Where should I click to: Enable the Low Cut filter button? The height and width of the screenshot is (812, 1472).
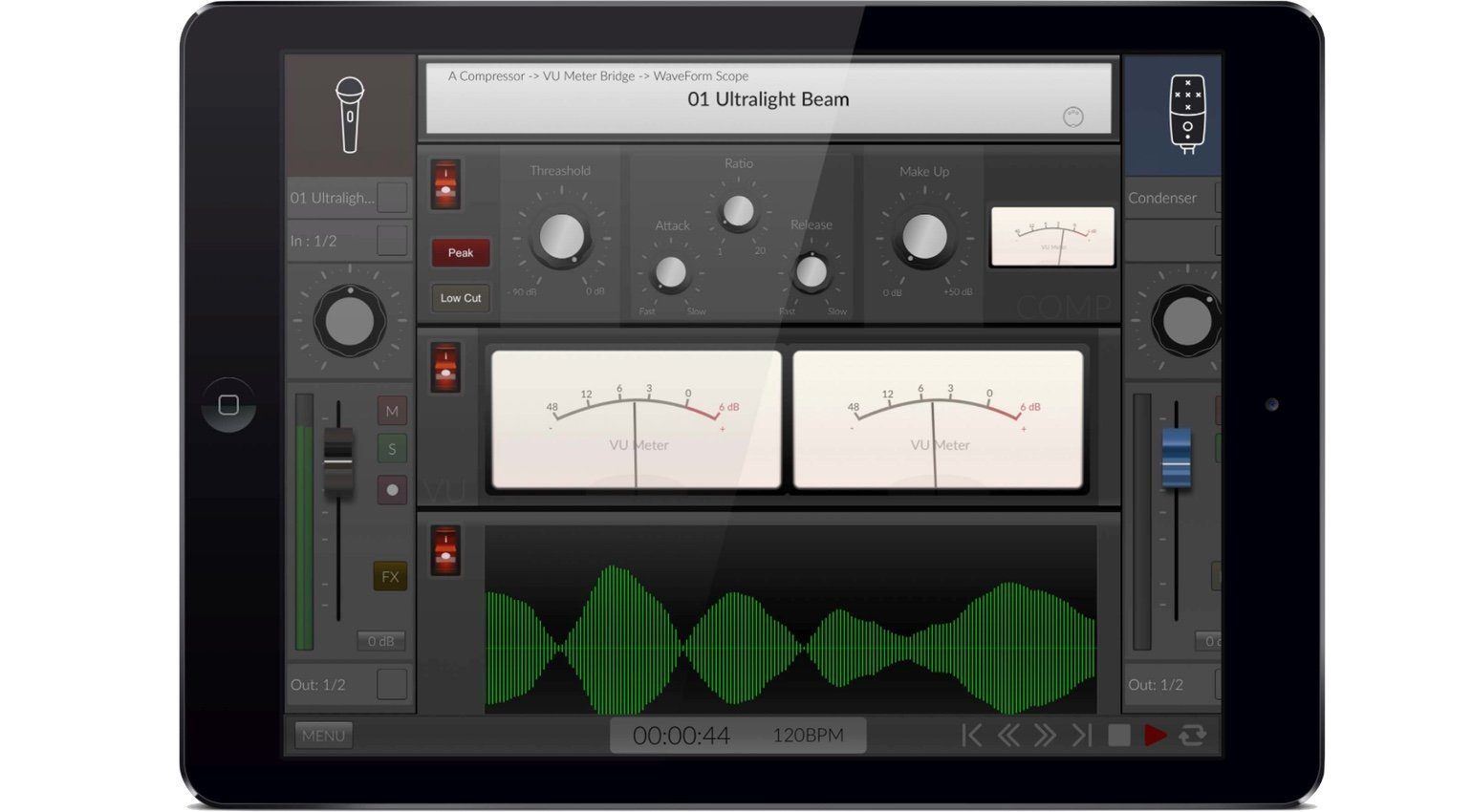460,298
